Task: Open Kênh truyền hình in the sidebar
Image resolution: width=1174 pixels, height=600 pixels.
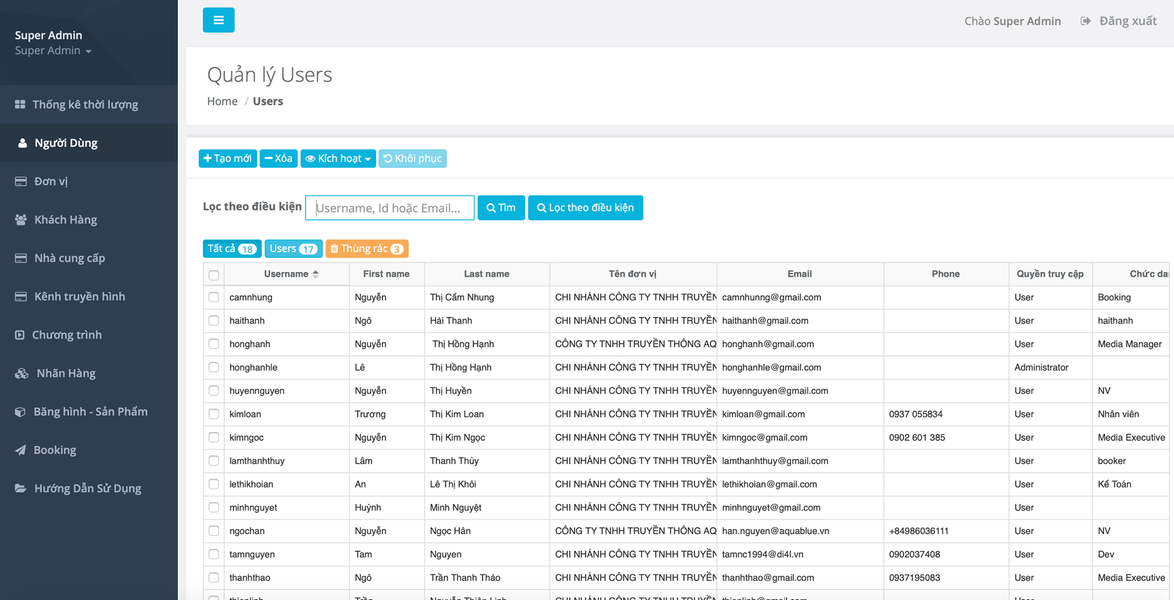Action: coord(79,297)
